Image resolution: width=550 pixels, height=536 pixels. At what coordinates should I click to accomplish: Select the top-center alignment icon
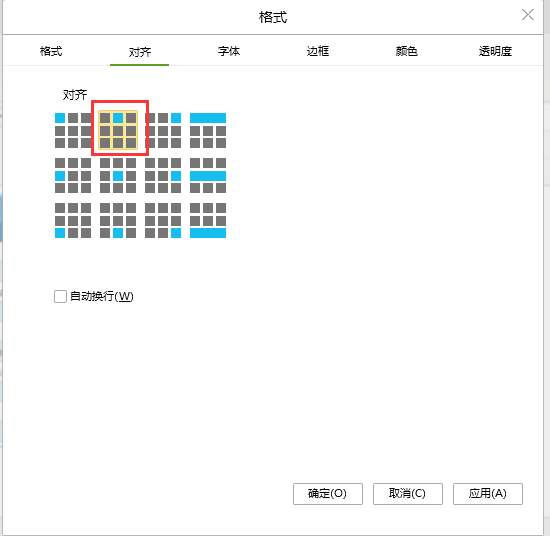pyautogui.click(x=118, y=130)
